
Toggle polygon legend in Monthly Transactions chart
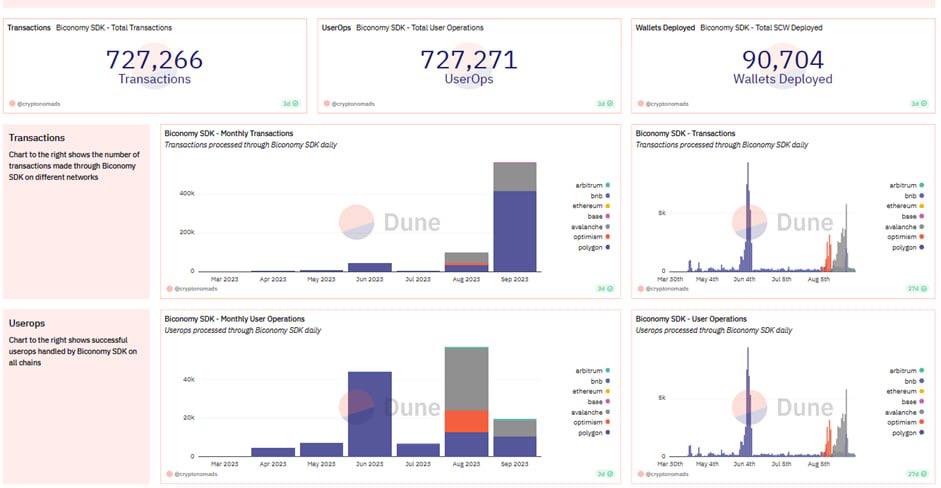(594, 247)
